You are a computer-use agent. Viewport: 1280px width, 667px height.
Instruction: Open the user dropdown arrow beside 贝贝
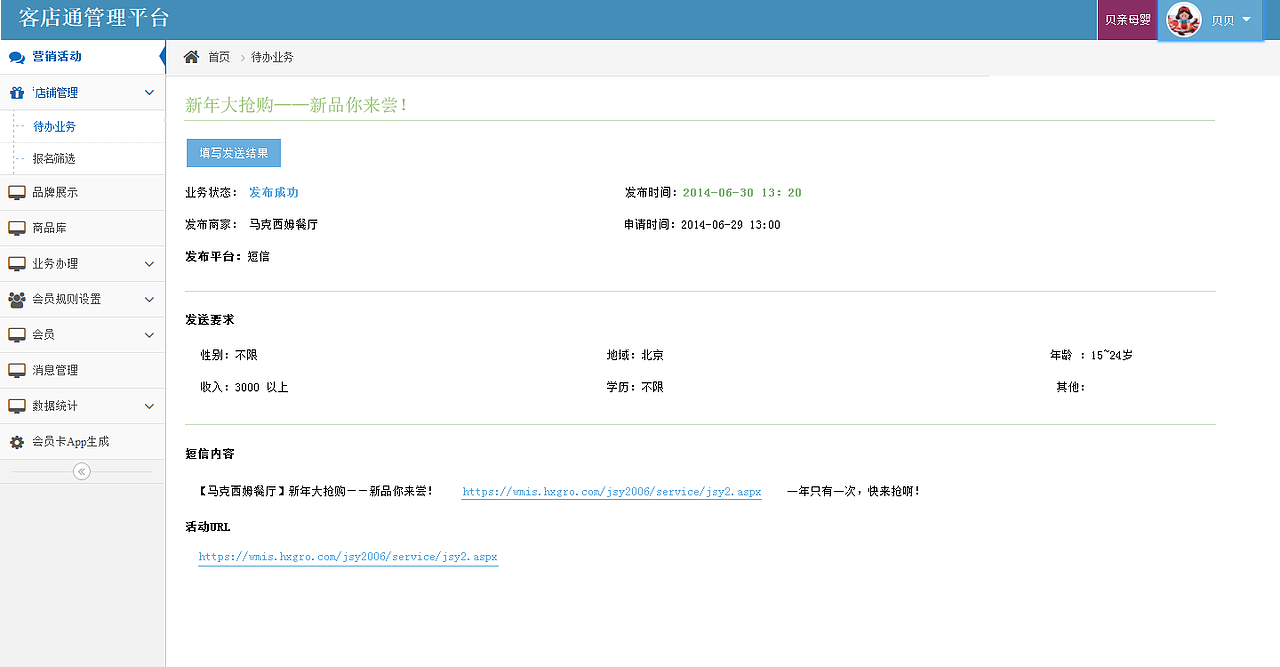1246,20
